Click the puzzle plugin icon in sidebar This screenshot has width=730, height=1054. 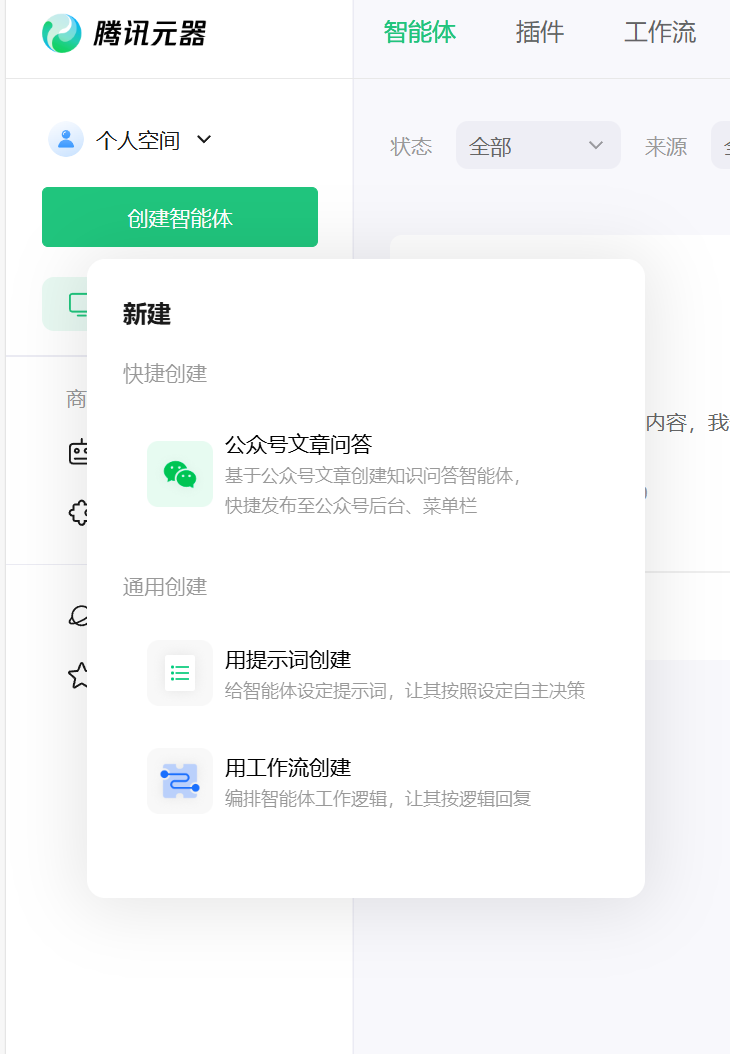[78, 513]
